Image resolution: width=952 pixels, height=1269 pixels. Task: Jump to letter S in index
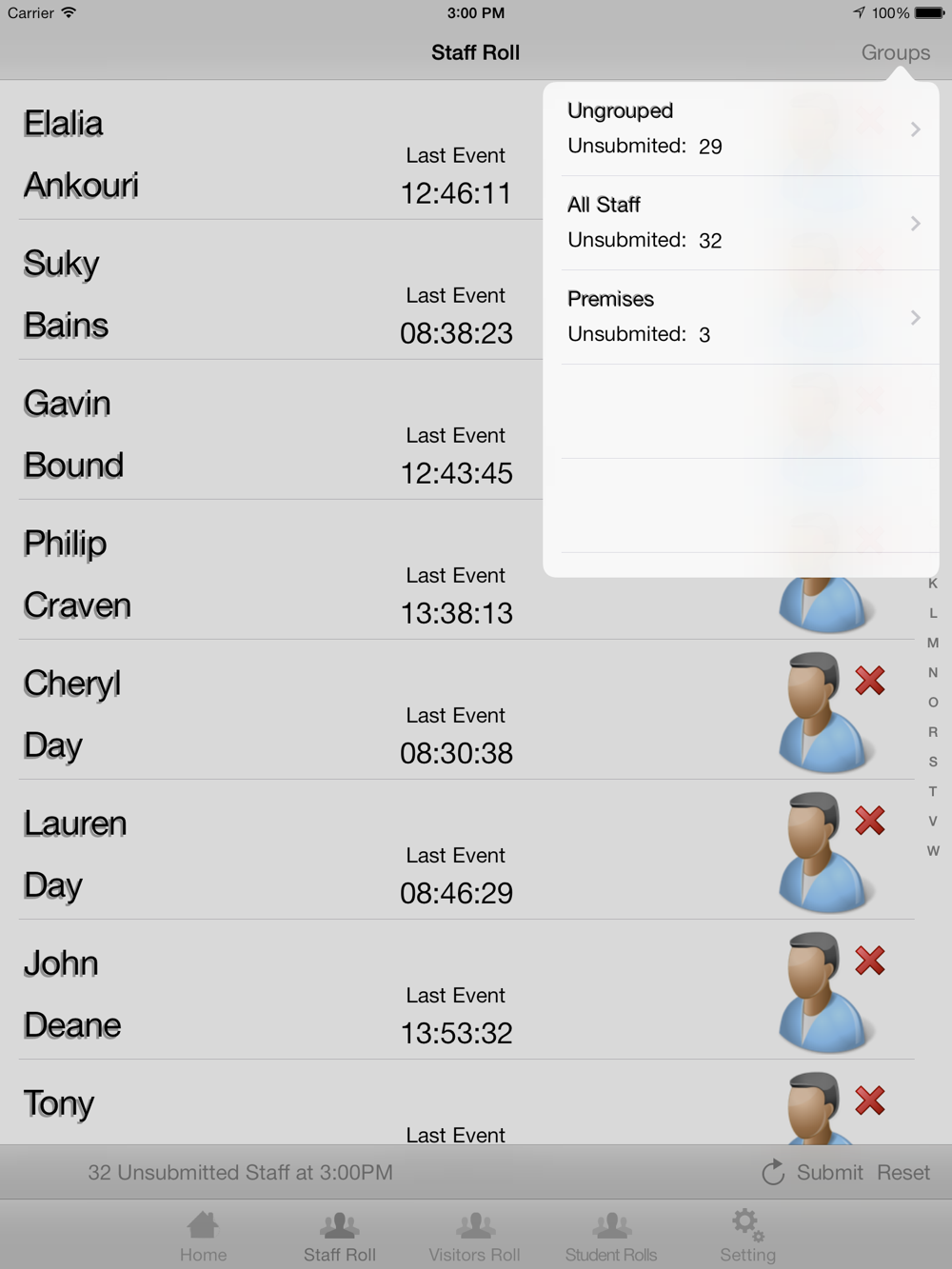click(933, 762)
